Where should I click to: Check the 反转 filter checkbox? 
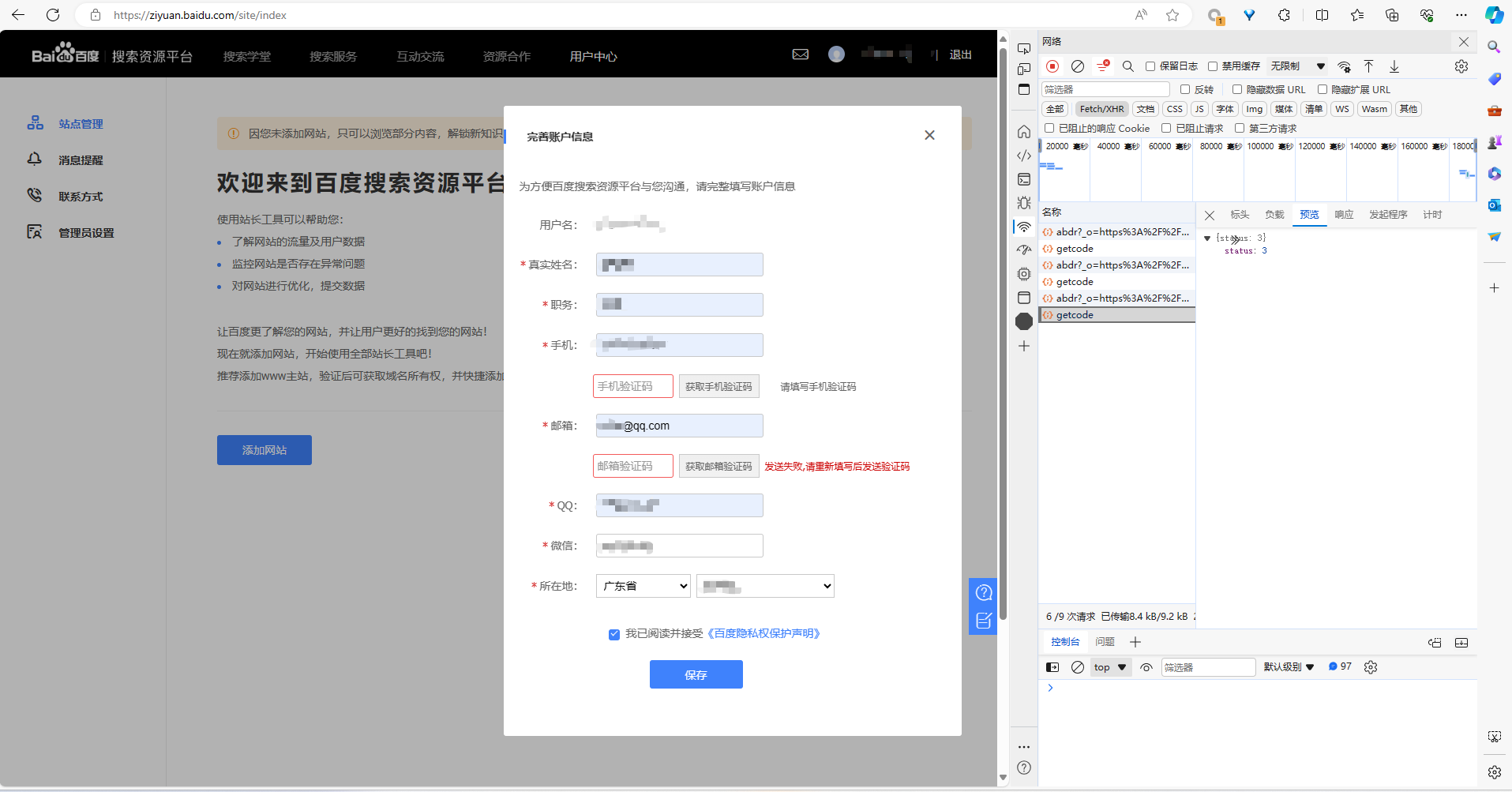click(x=1185, y=89)
